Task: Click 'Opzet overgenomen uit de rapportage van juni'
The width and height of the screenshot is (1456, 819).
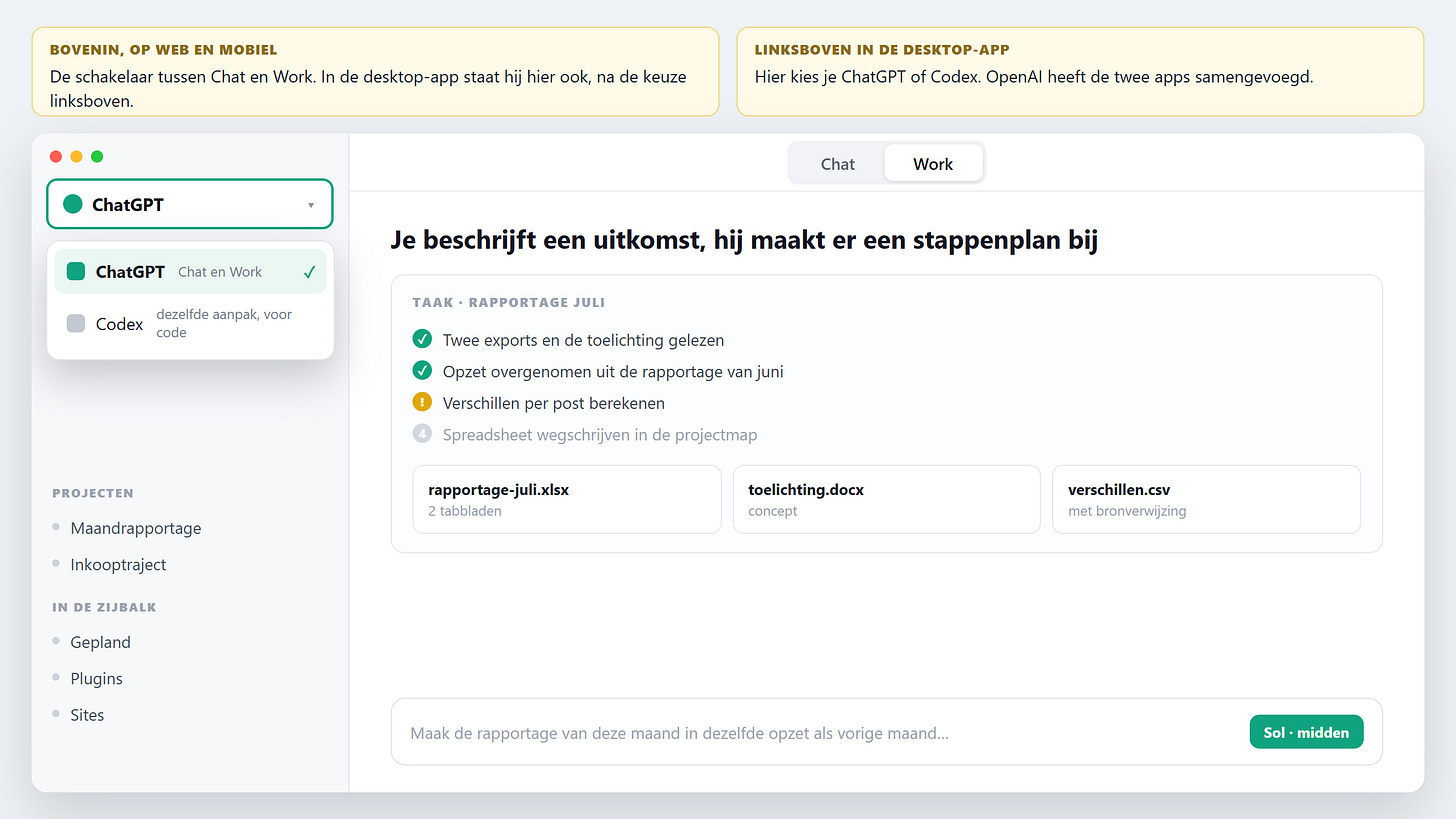Action: coord(613,371)
